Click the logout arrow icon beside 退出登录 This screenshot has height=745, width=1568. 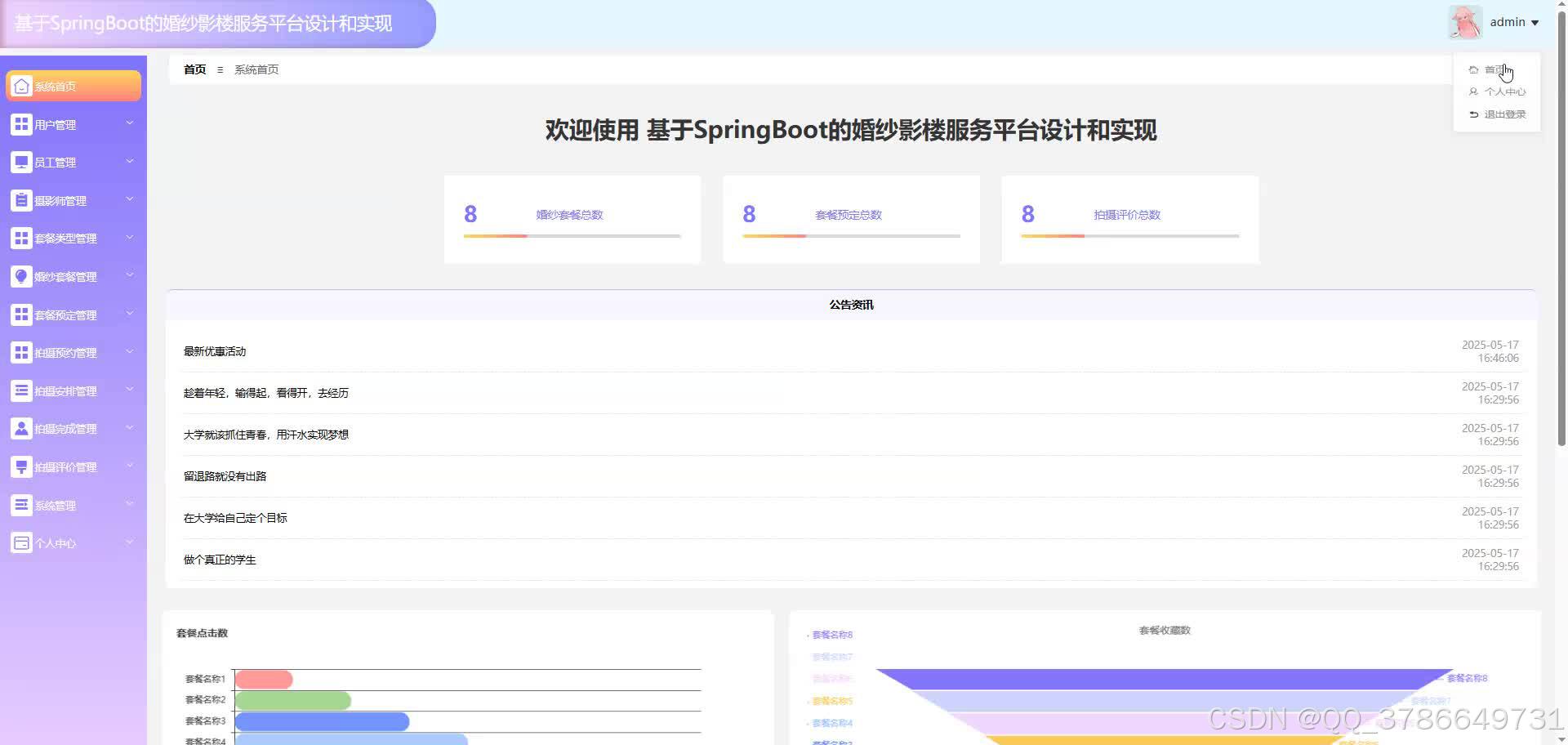click(x=1474, y=114)
